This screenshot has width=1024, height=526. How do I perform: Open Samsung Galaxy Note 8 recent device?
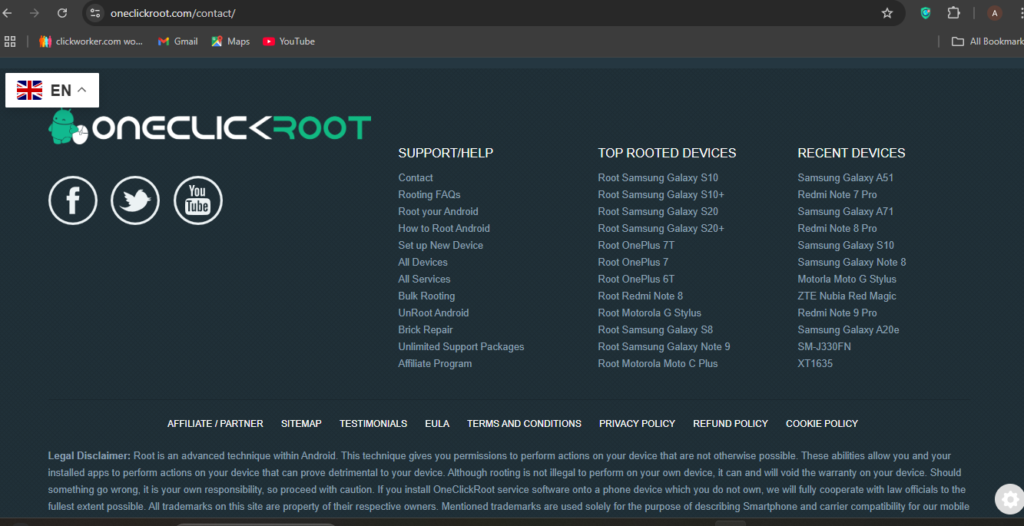click(x=852, y=263)
